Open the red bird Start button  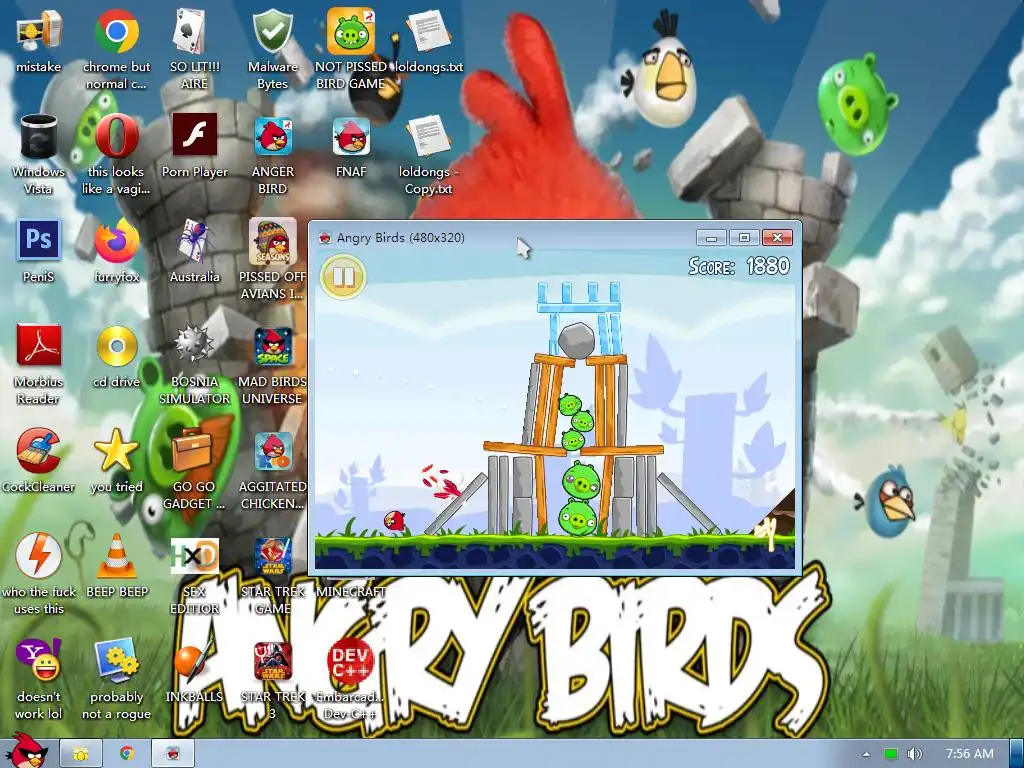tap(26, 751)
